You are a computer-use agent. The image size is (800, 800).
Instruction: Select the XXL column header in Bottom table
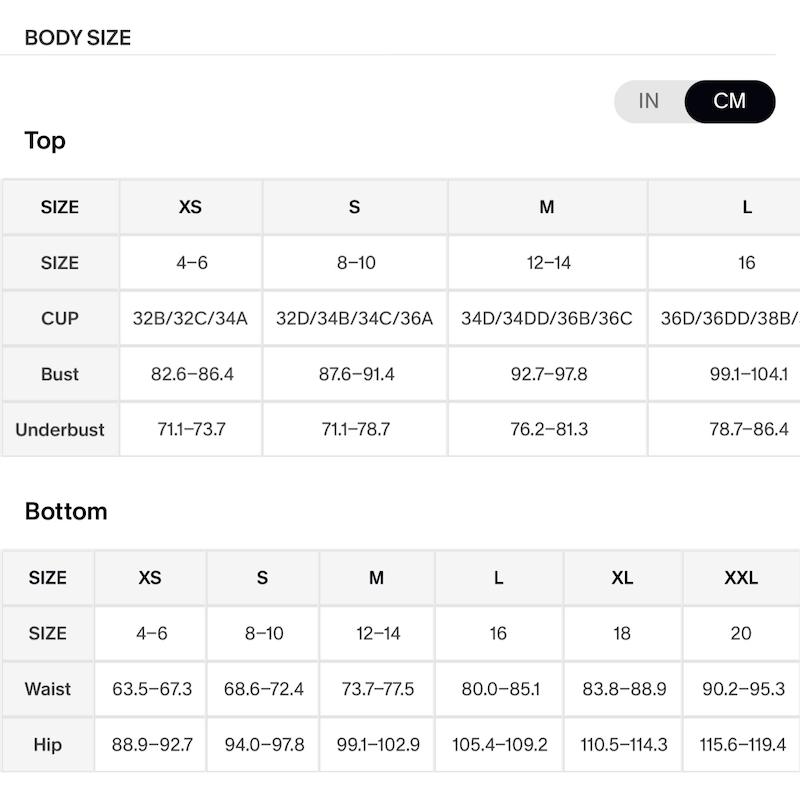pyautogui.click(x=741, y=578)
